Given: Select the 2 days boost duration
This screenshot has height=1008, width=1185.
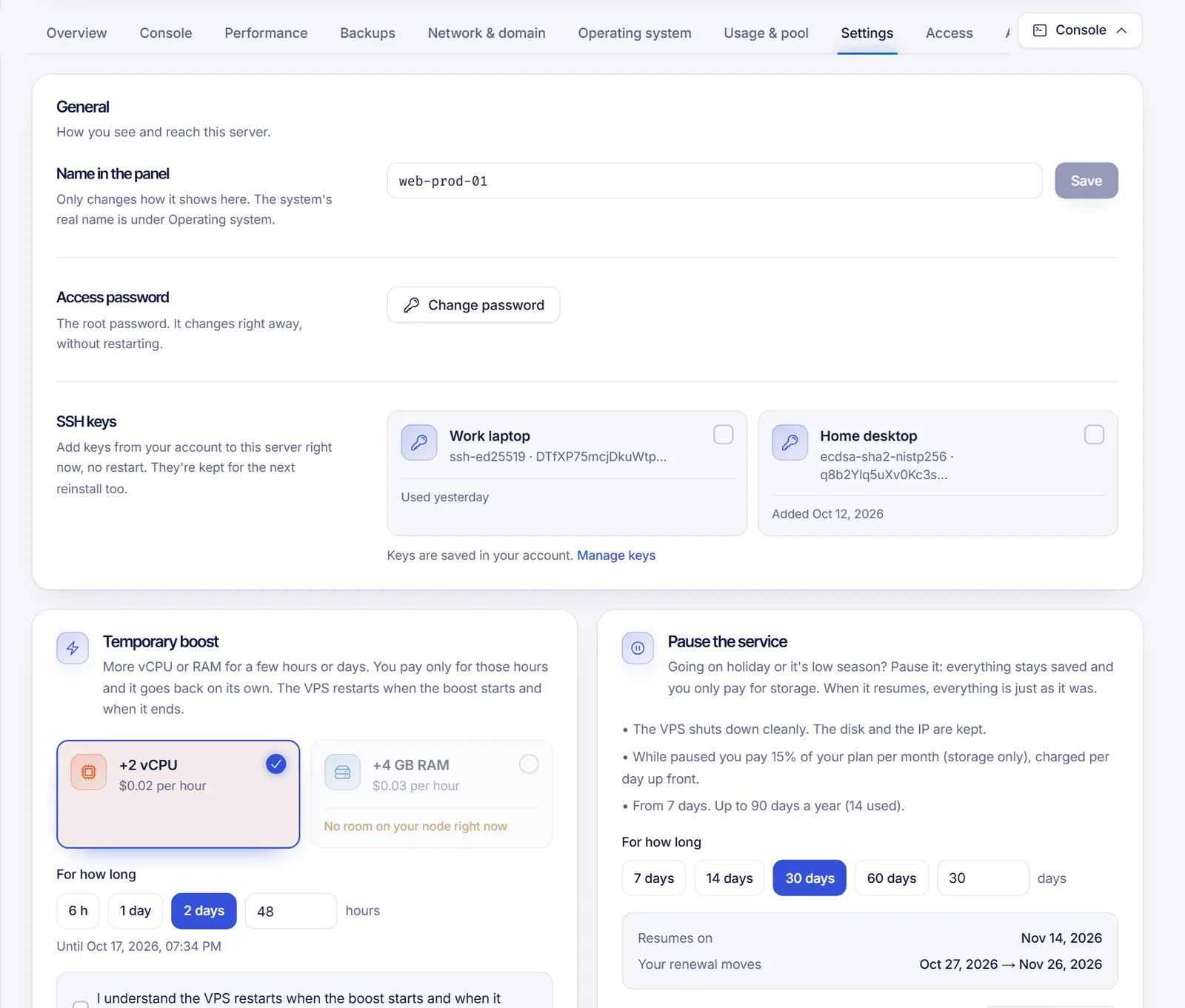Looking at the screenshot, I should (x=204, y=911).
